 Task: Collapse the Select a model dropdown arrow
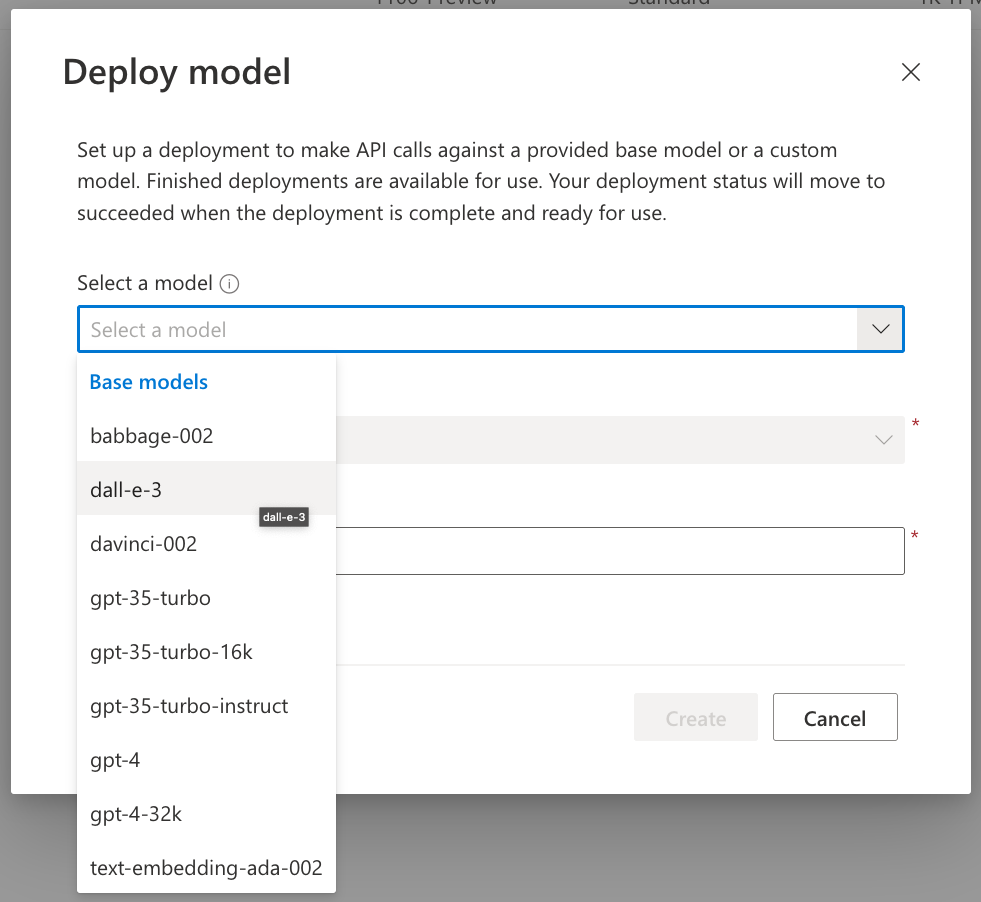coord(880,329)
